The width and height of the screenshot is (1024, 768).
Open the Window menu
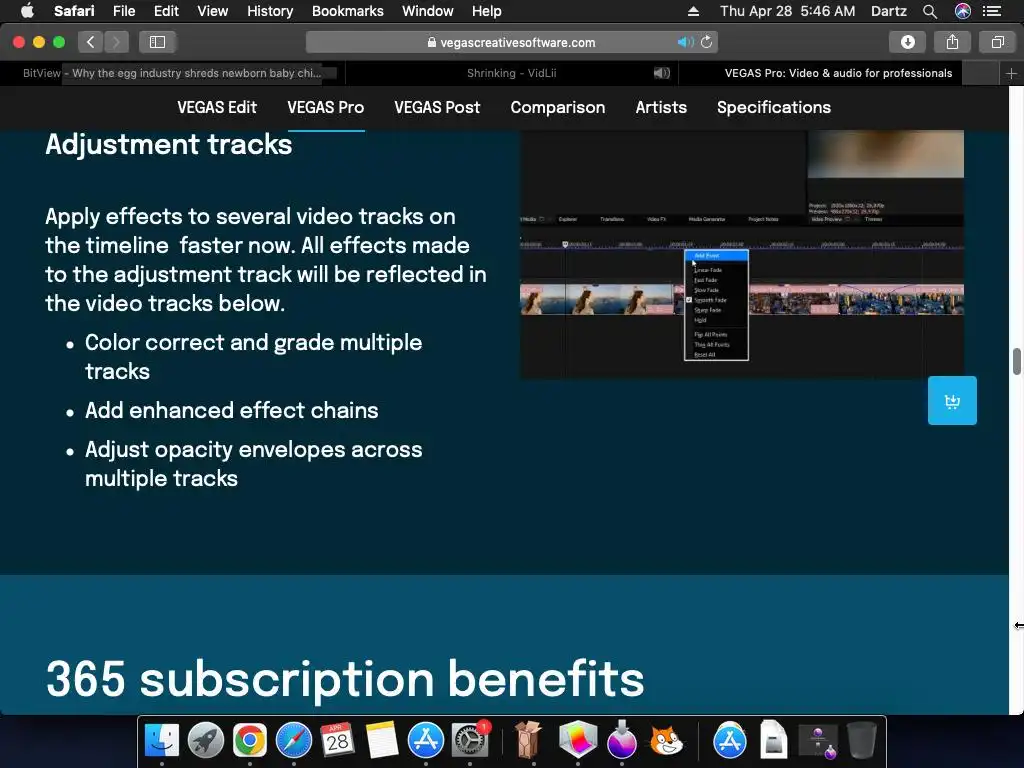click(x=428, y=11)
